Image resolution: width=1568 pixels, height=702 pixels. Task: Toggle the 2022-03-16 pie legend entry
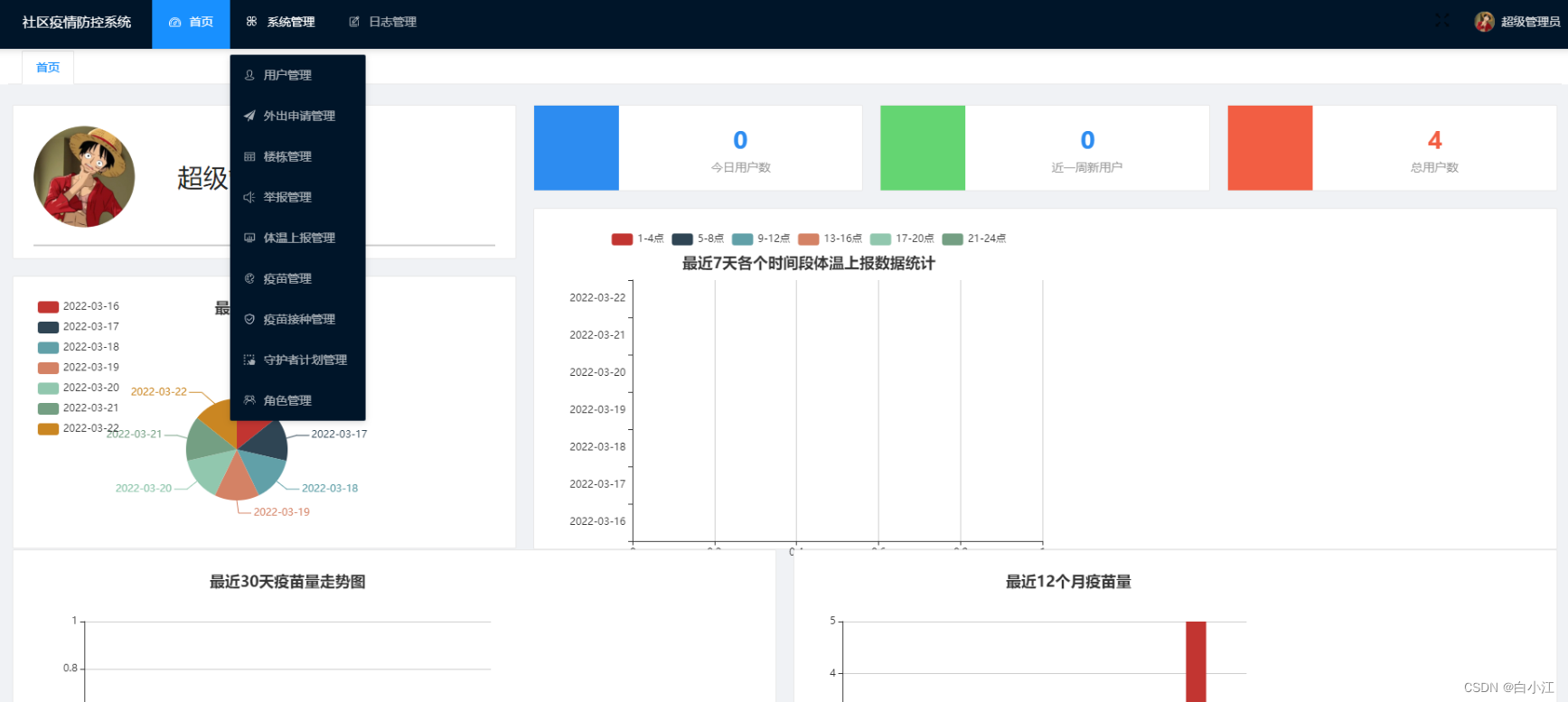coord(79,306)
